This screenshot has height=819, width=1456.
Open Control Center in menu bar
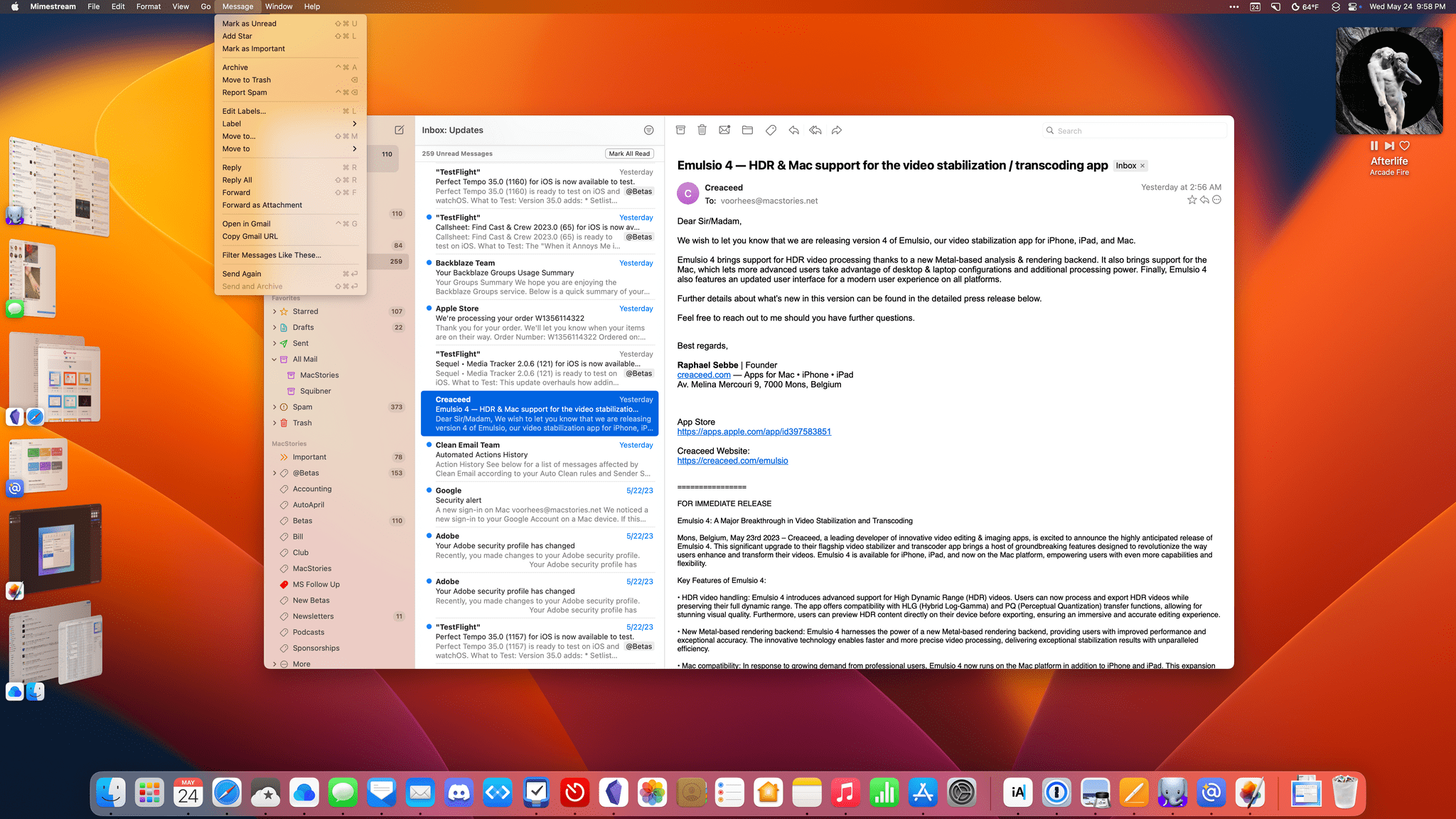coord(1351,6)
